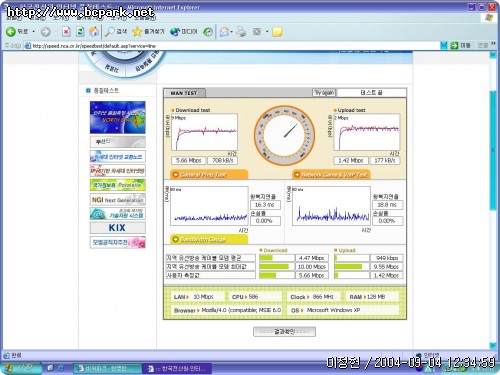Open the 모범공직자추천 pink flower banner
The height and width of the screenshot is (375, 500).
118,242
